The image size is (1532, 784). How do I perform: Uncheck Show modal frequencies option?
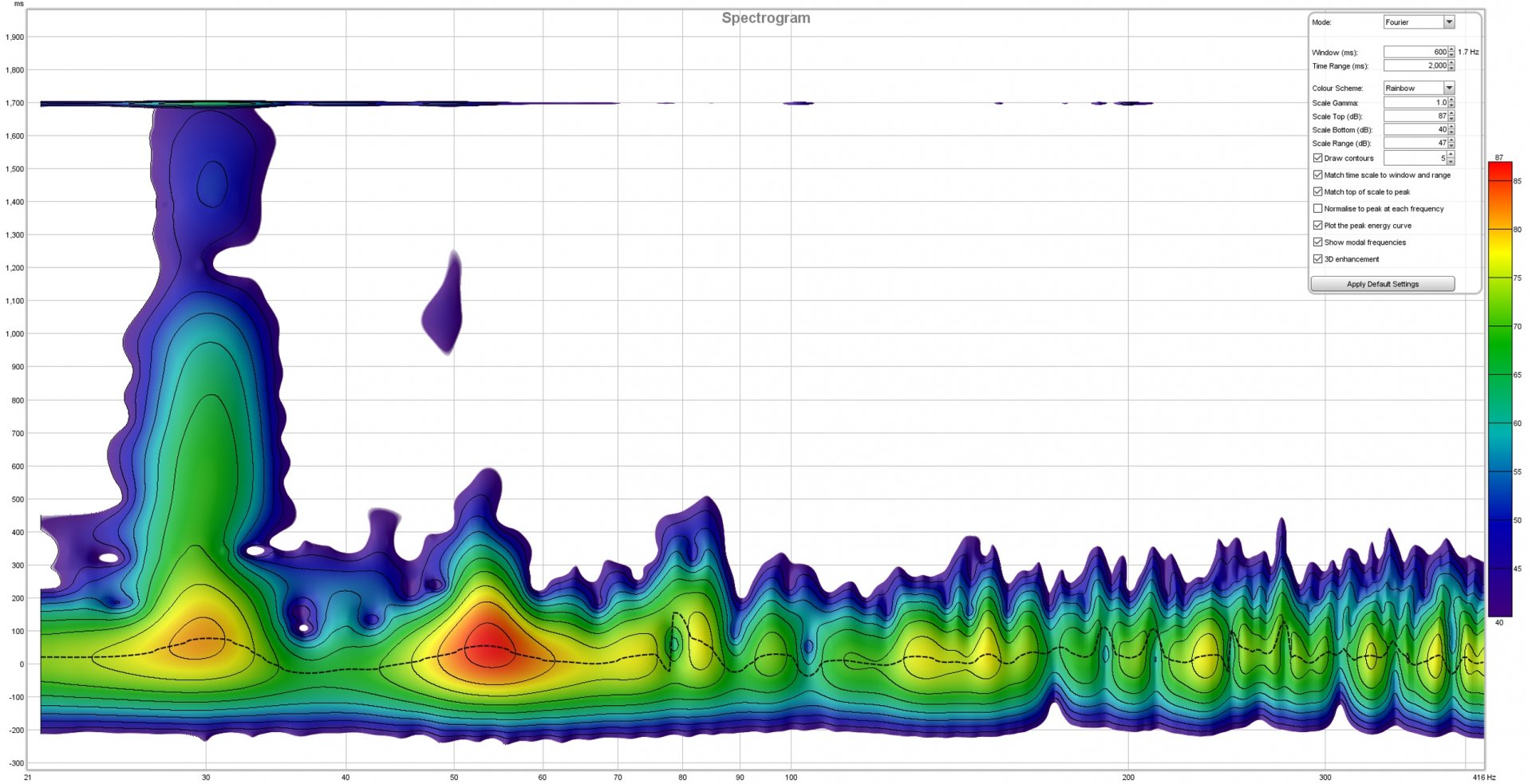click(x=1317, y=242)
